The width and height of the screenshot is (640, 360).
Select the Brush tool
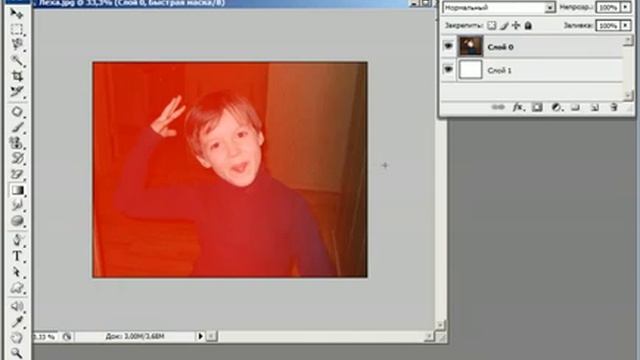point(17,127)
